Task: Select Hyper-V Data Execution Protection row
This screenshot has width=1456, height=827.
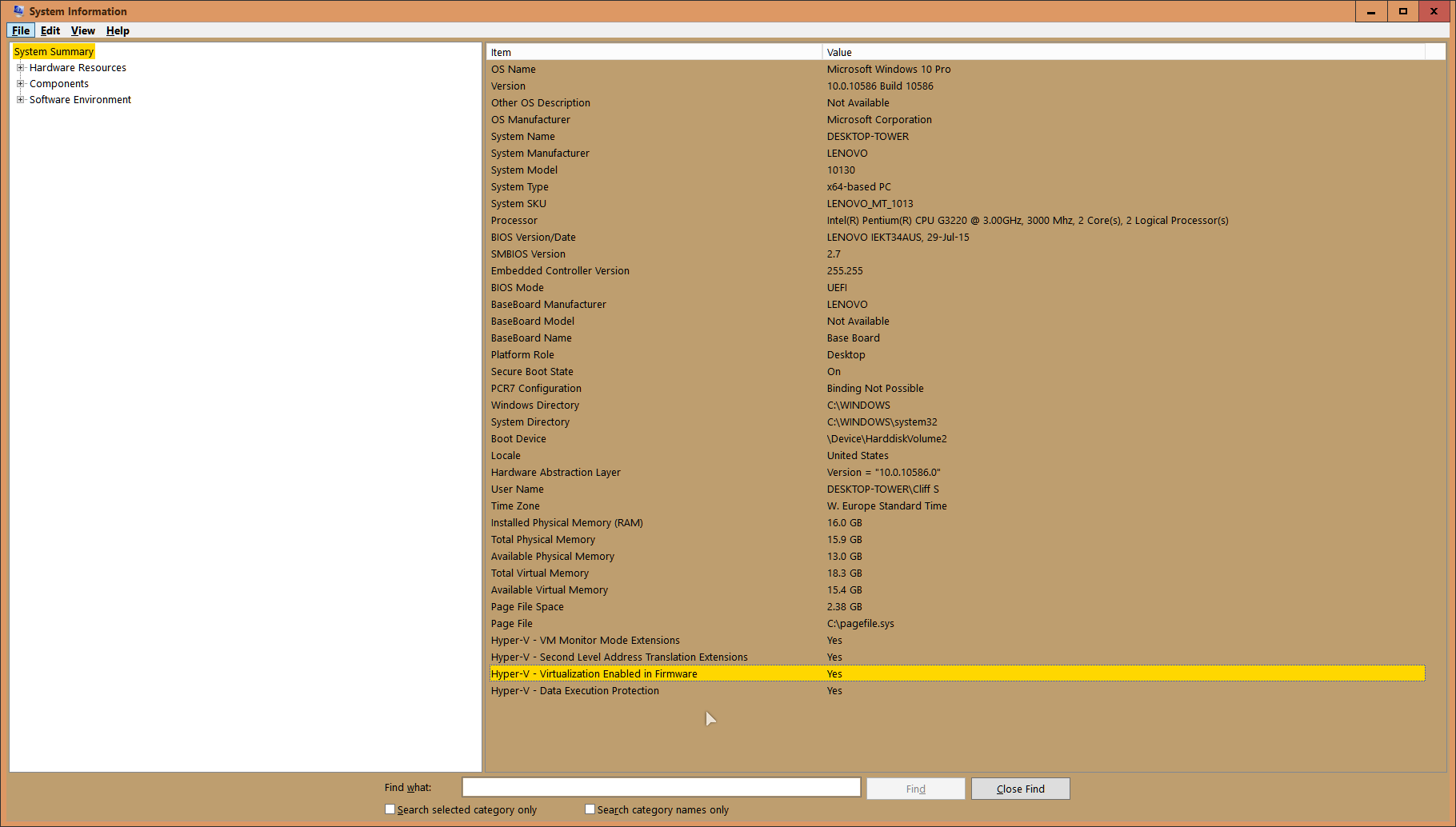Action: coord(957,690)
